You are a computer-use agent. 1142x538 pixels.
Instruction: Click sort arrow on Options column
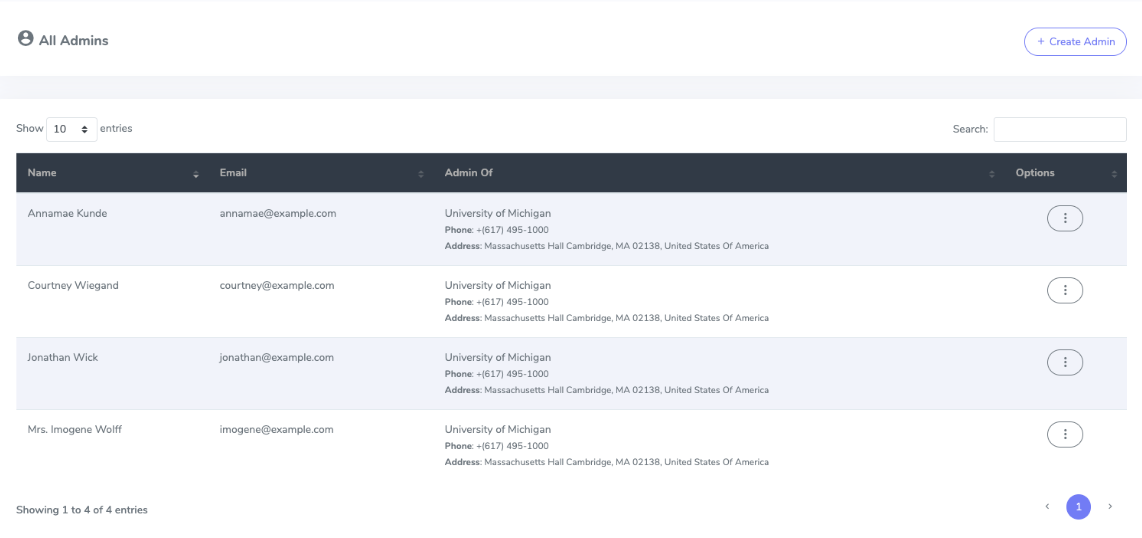[x=1114, y=174]
